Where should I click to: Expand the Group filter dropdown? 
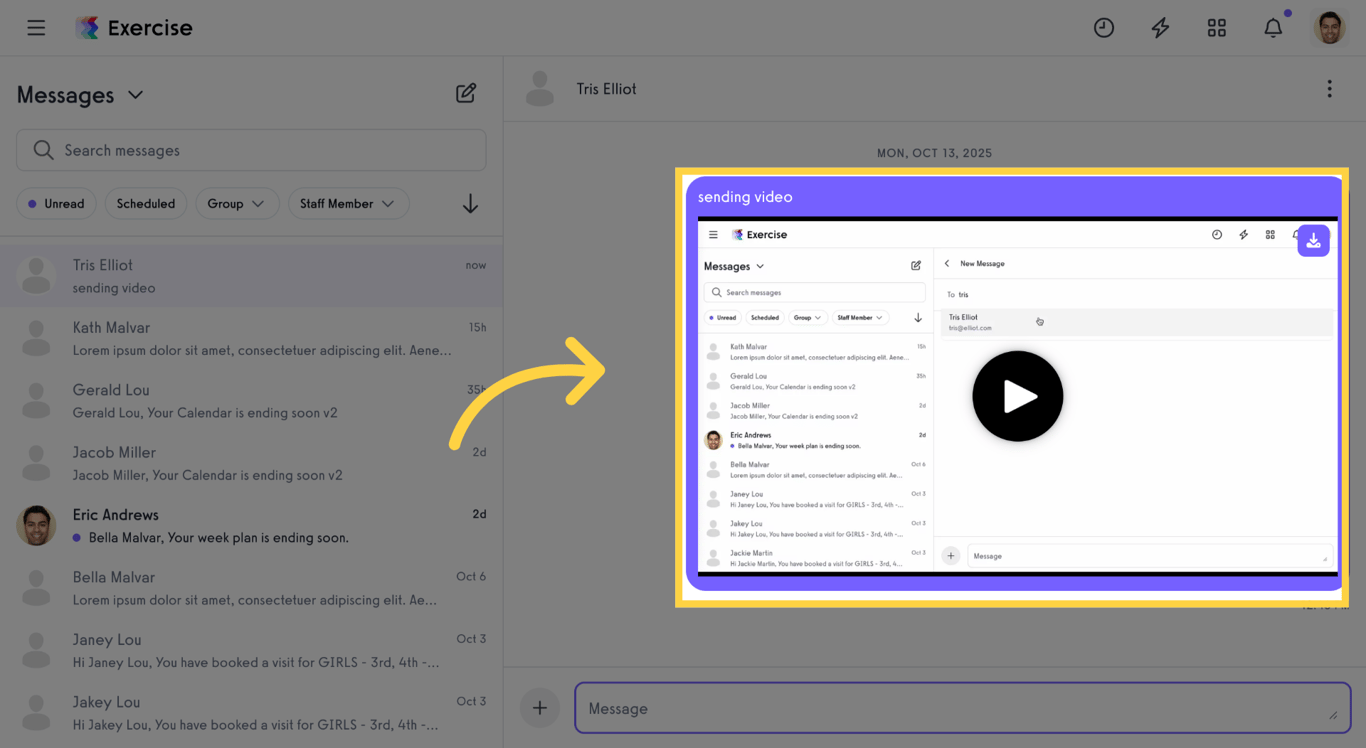coord(236,204)
